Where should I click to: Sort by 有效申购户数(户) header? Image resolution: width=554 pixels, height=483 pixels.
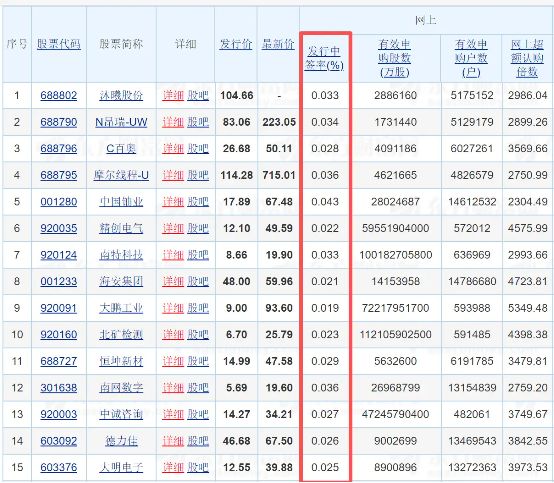point(471,58)
